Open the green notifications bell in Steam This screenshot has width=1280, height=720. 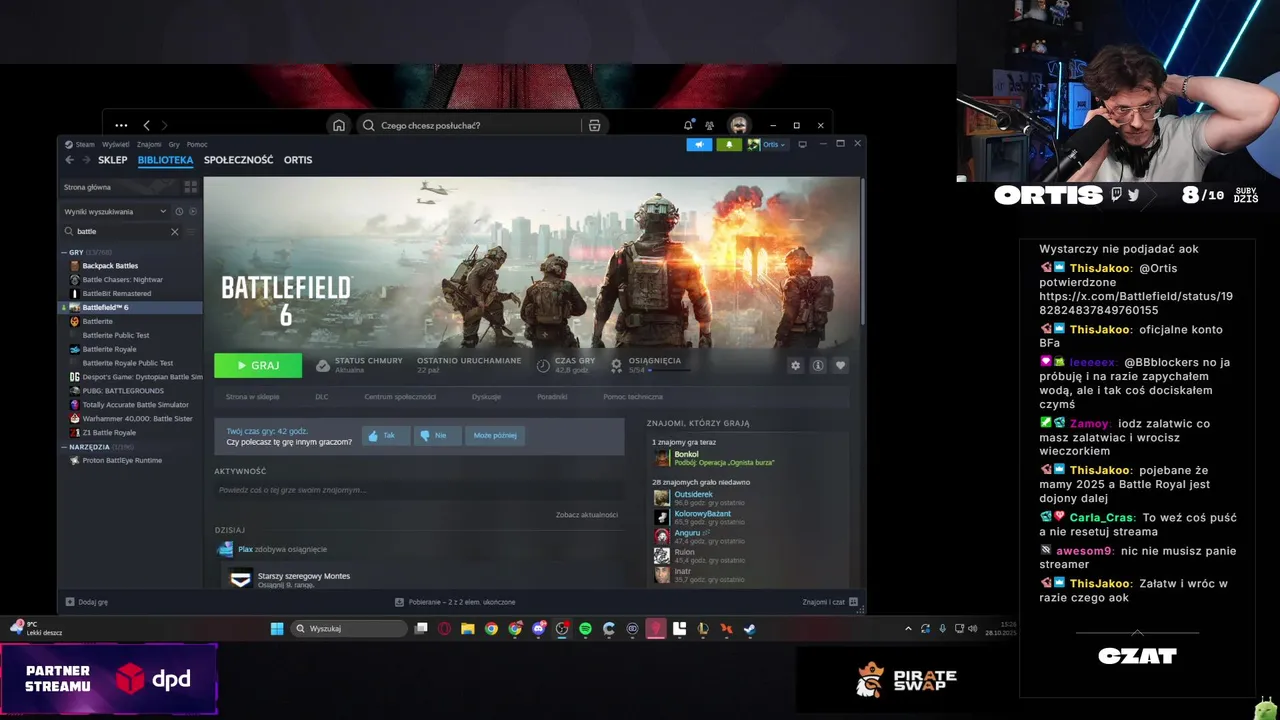tap(729, 144)
